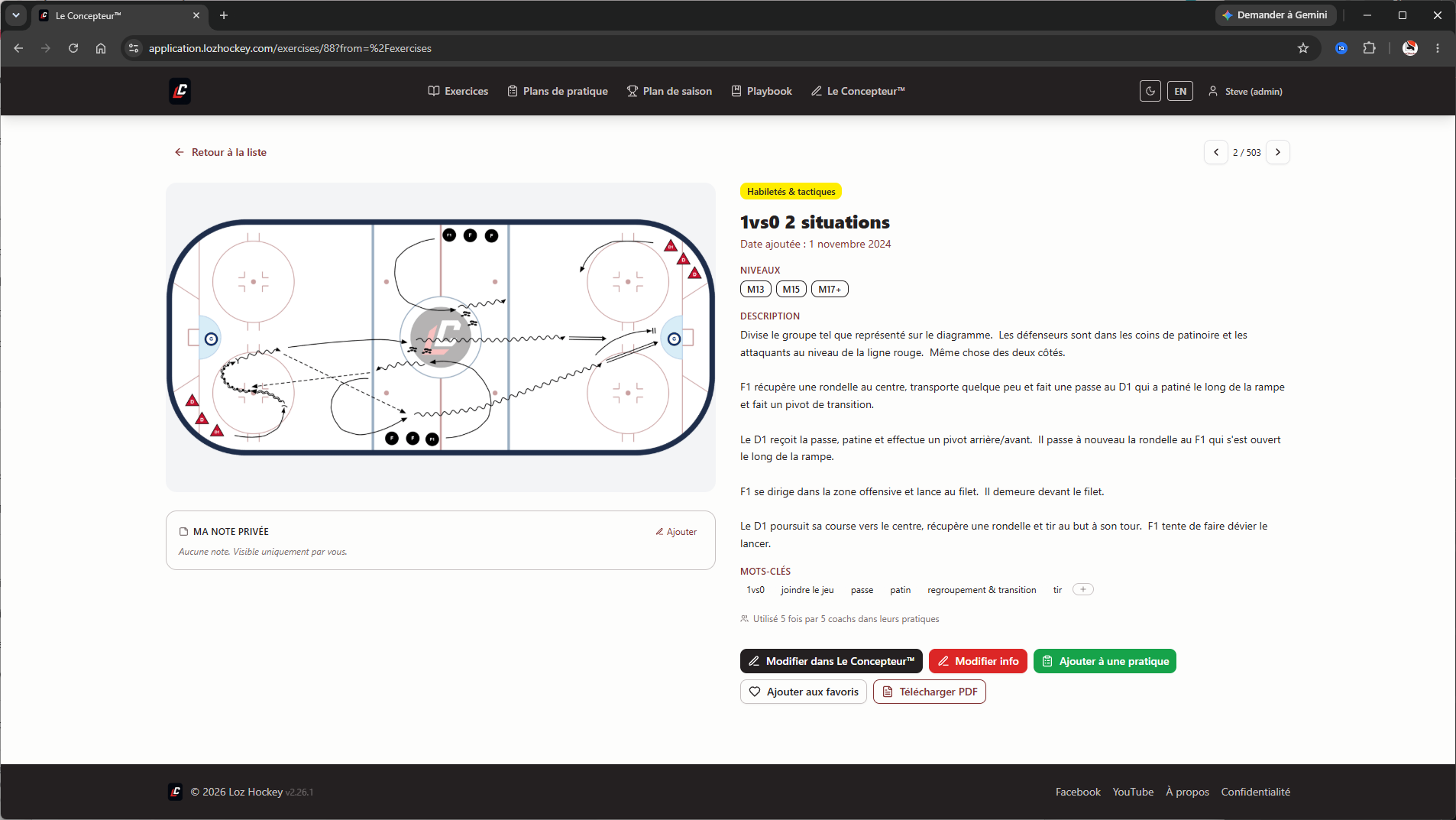Select the M15 level tag
Image resolution: width=1456 pixels, height=820 pixels.
[791, 289]
